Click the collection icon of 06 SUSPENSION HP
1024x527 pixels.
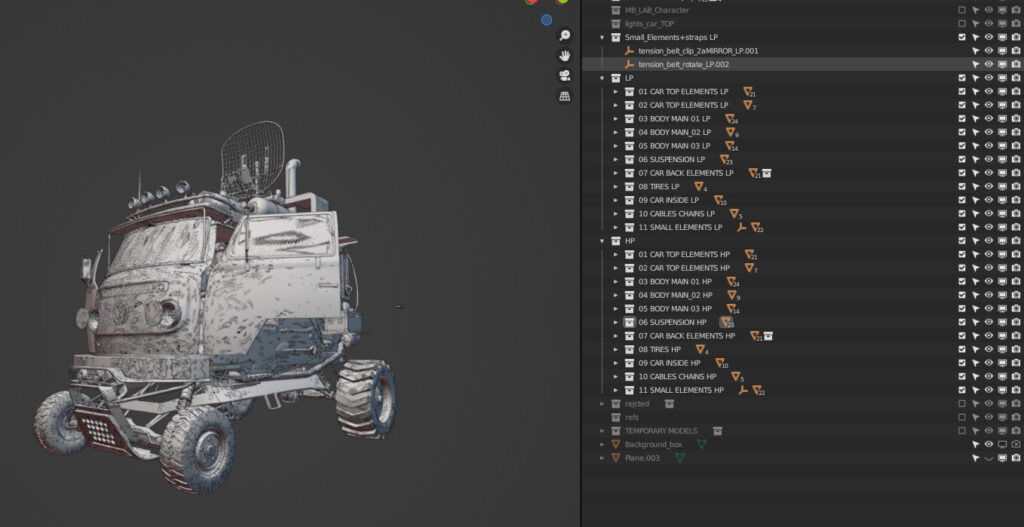630,322
